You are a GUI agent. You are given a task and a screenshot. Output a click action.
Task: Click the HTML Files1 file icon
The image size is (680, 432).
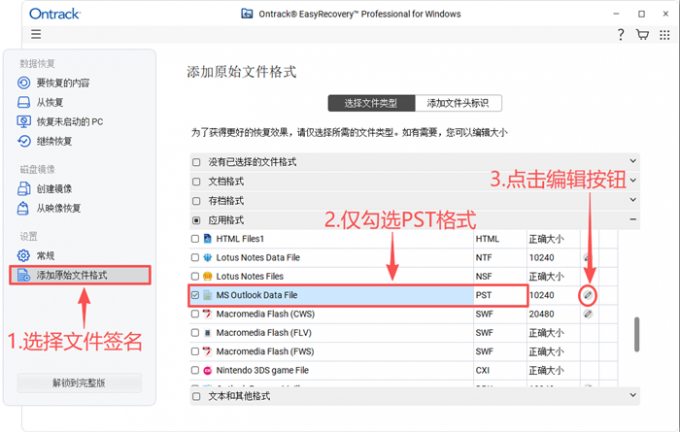208,239
